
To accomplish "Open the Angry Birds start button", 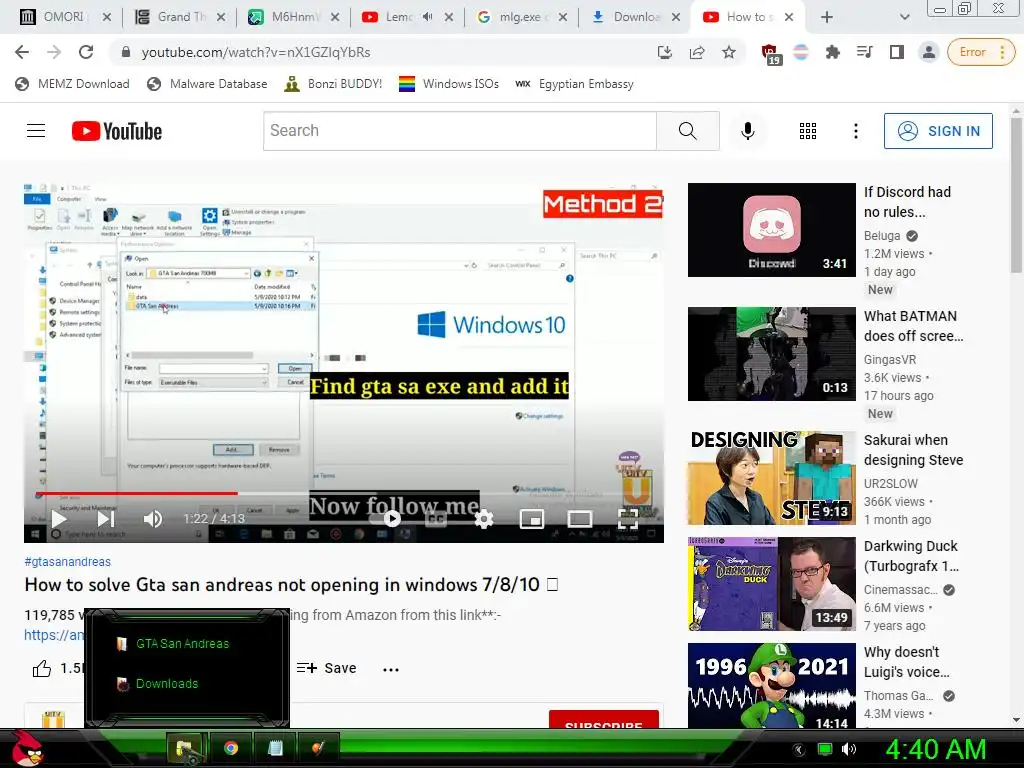I will (27, 748).
